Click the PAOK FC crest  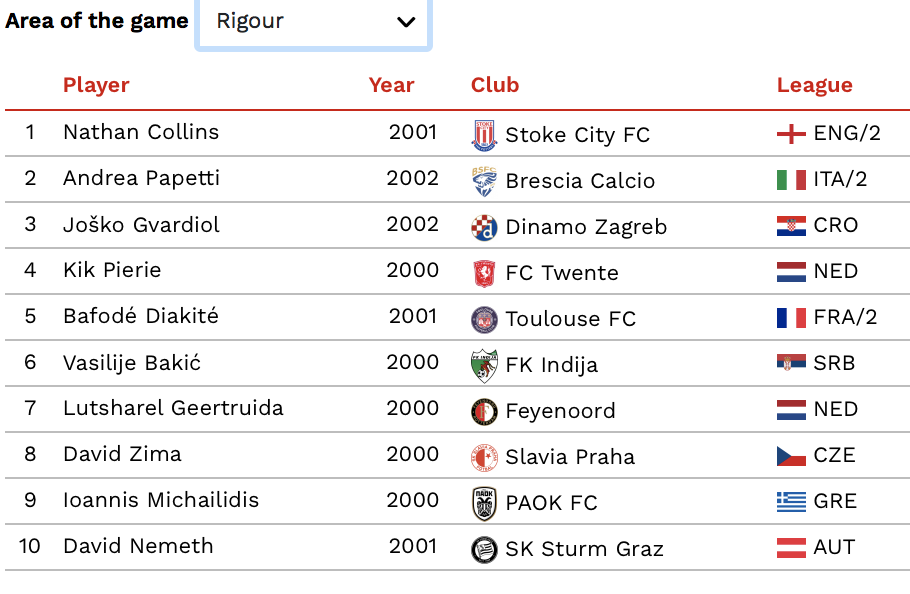click(484, 503)
